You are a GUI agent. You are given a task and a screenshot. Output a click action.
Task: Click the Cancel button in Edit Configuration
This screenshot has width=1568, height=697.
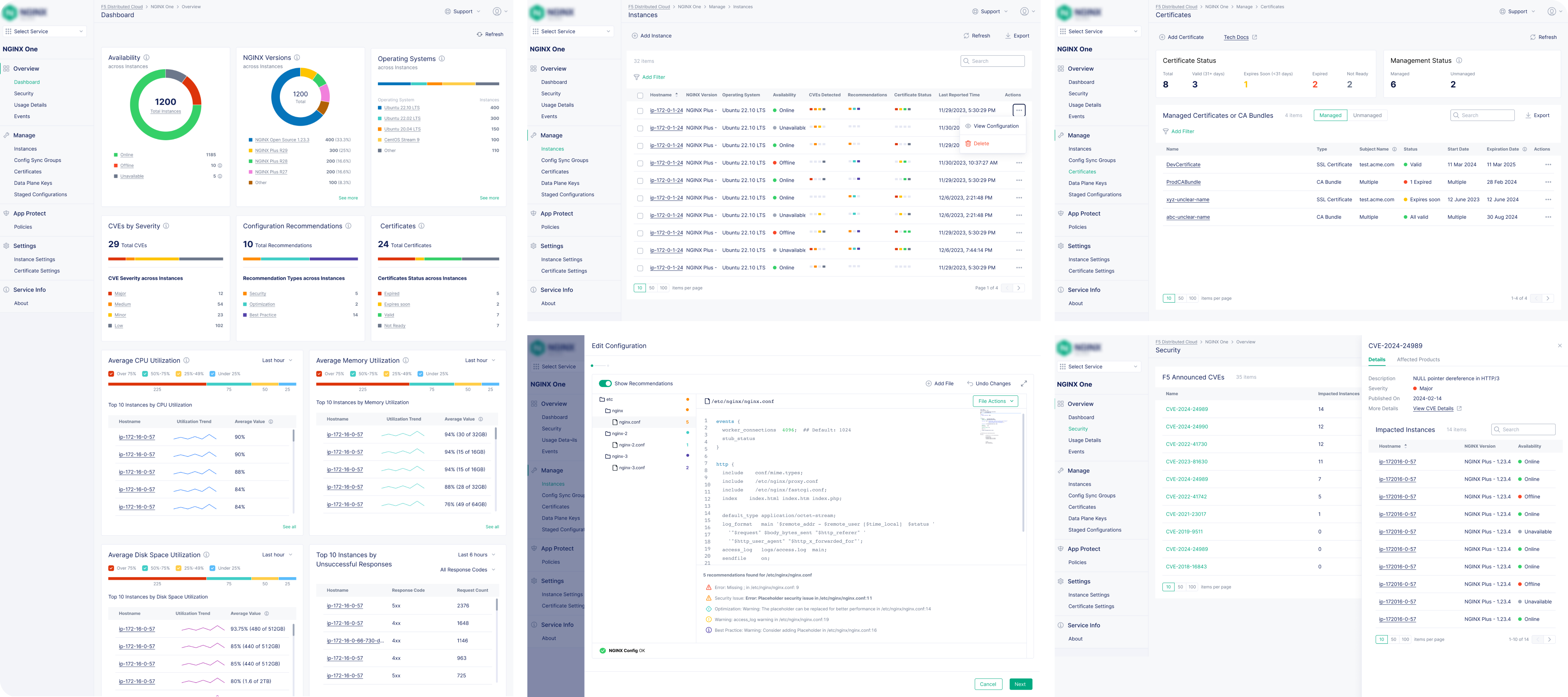(988, 684)
